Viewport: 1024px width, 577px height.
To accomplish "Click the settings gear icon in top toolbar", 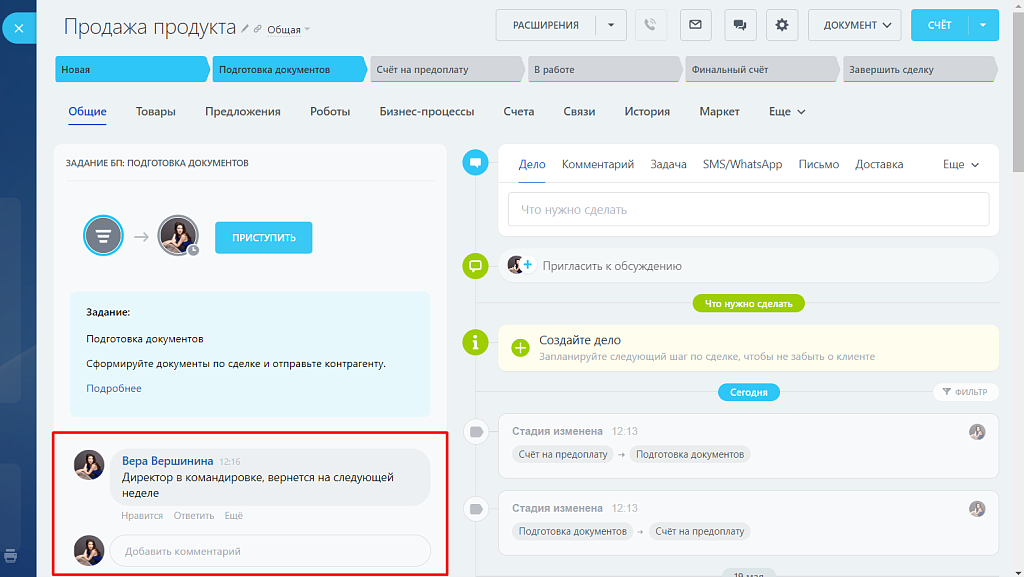I will [781, 24].
